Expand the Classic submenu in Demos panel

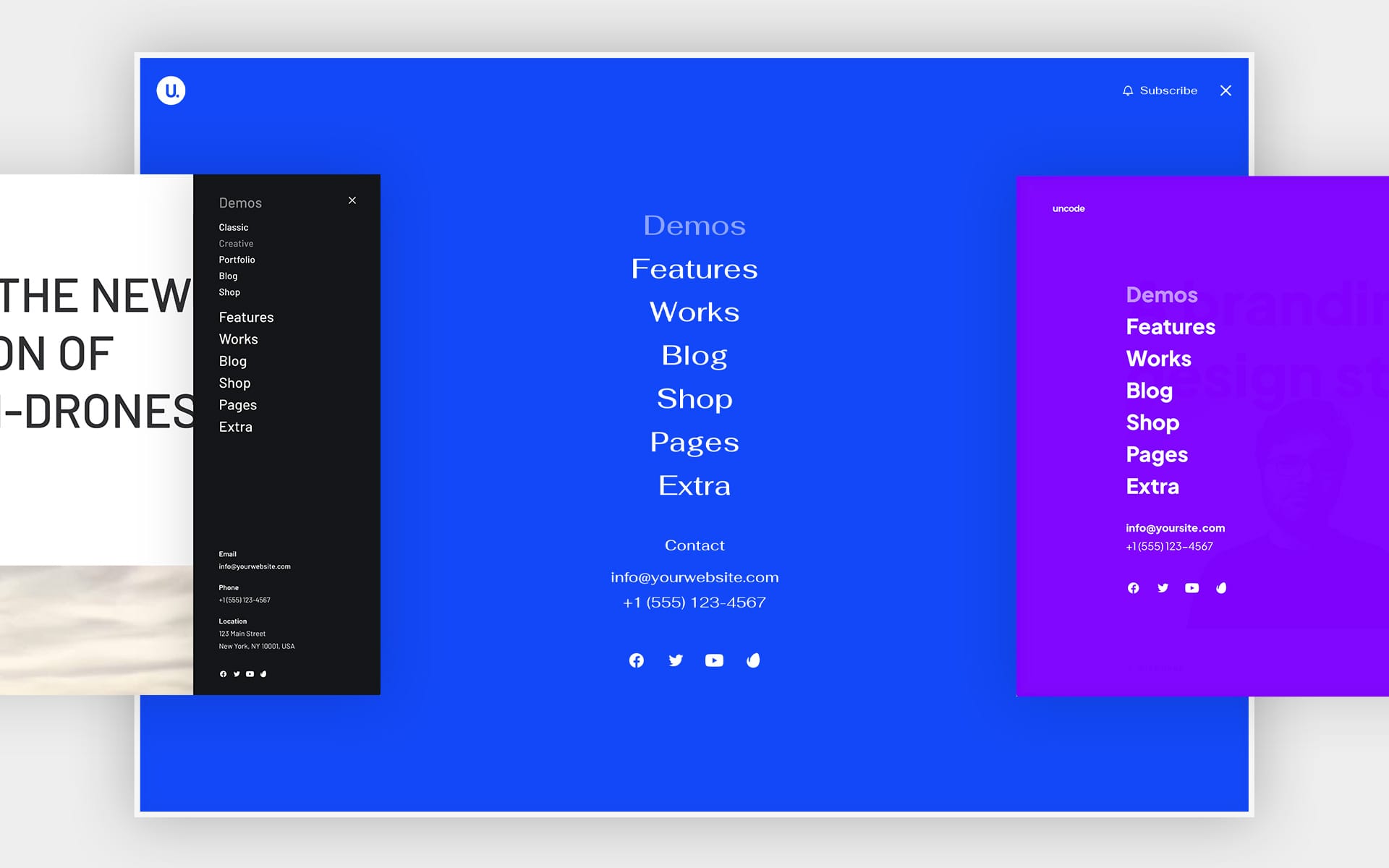233,227
